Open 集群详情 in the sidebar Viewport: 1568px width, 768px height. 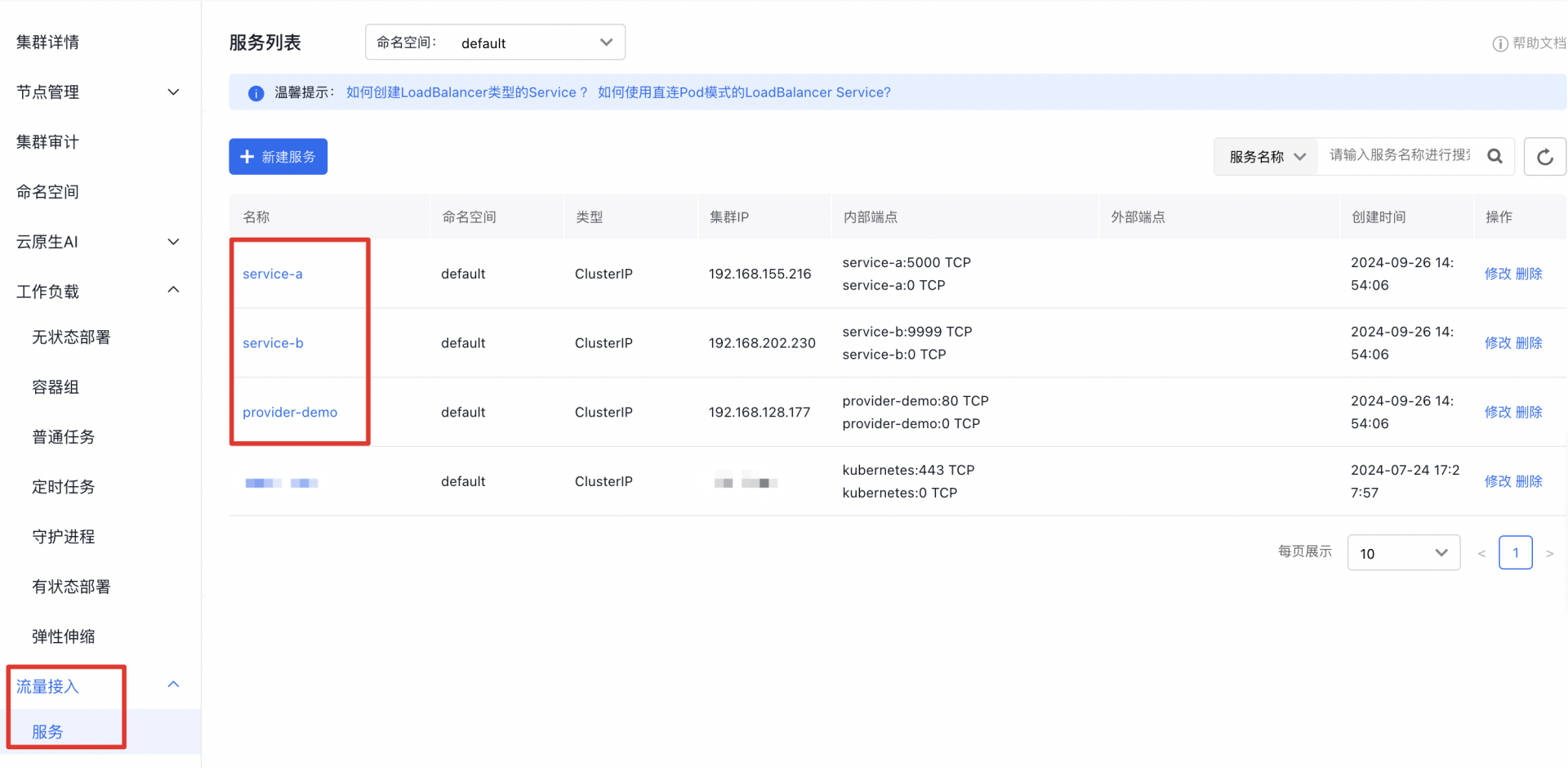coord(47,42)
